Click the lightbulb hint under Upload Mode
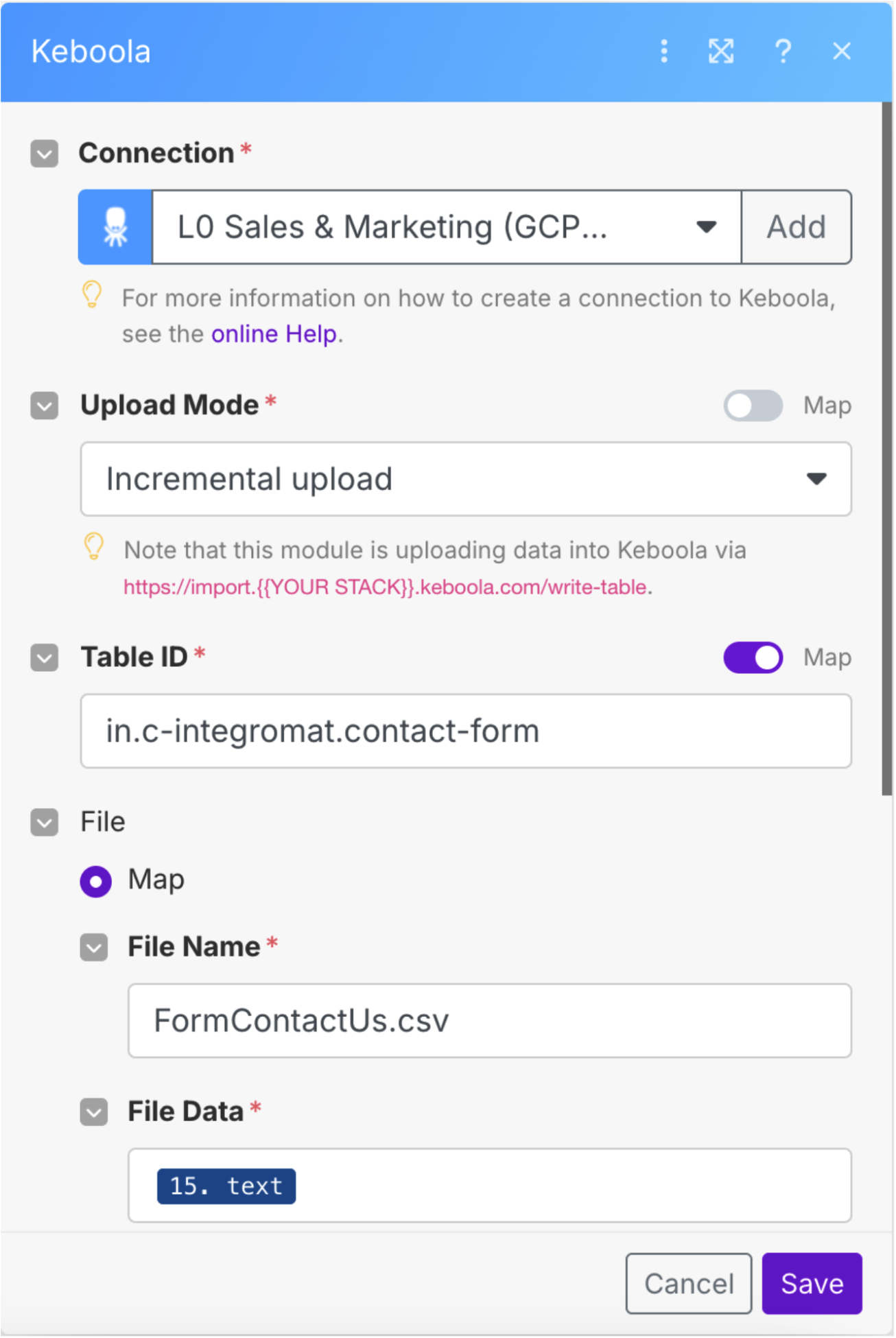The image size is (896, 1338). [x=94, y=548]
